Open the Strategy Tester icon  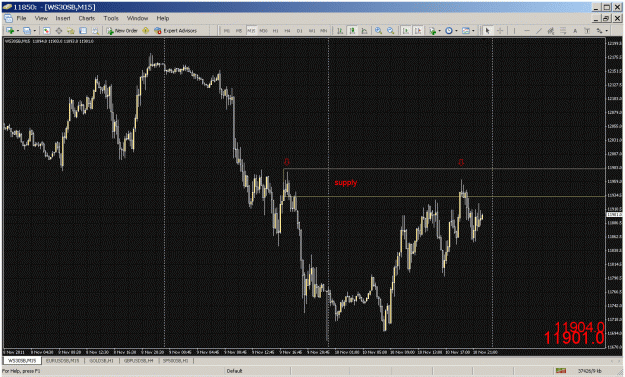(95, 31)
